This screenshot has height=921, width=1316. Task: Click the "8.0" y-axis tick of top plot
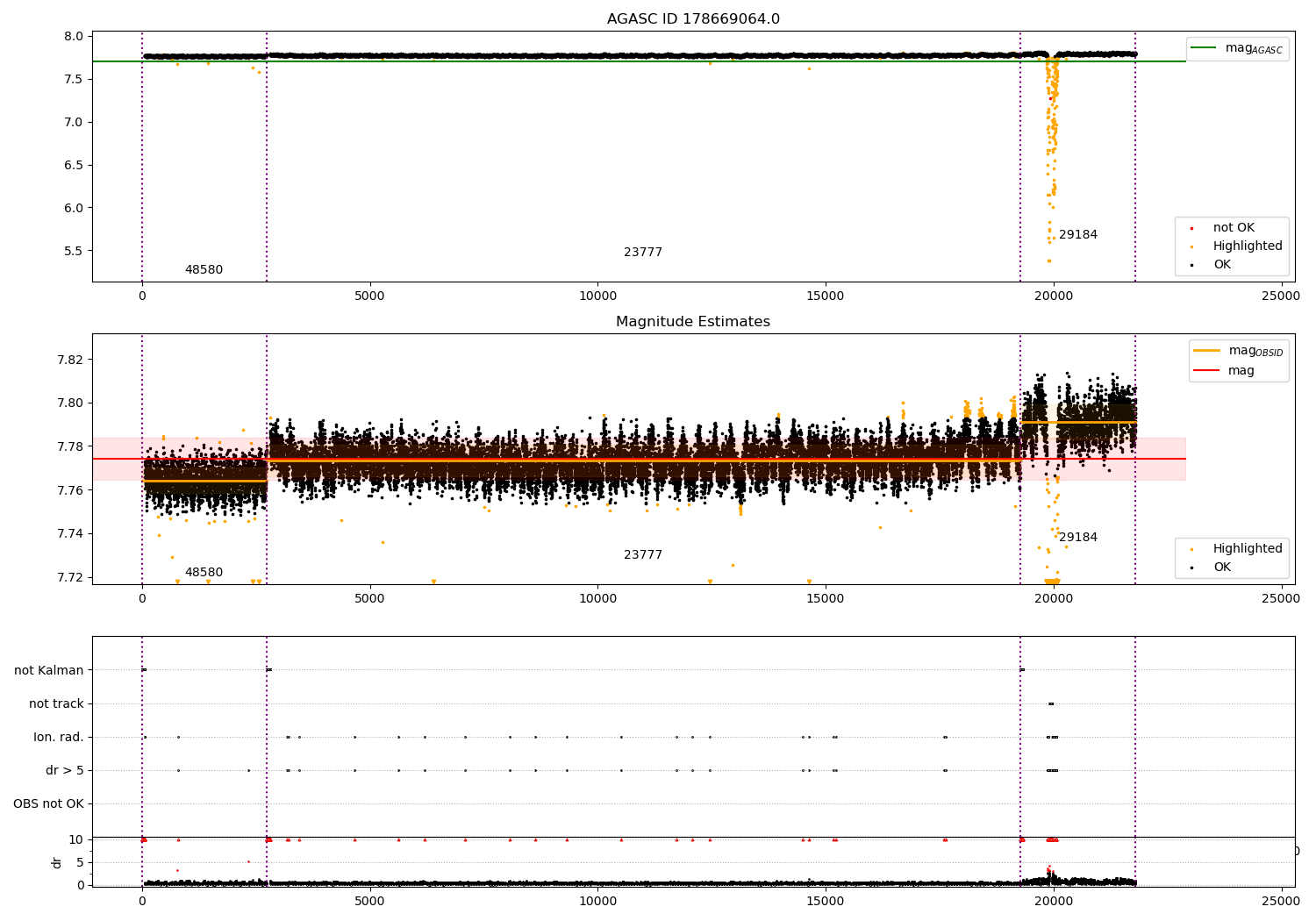[74, 36]
